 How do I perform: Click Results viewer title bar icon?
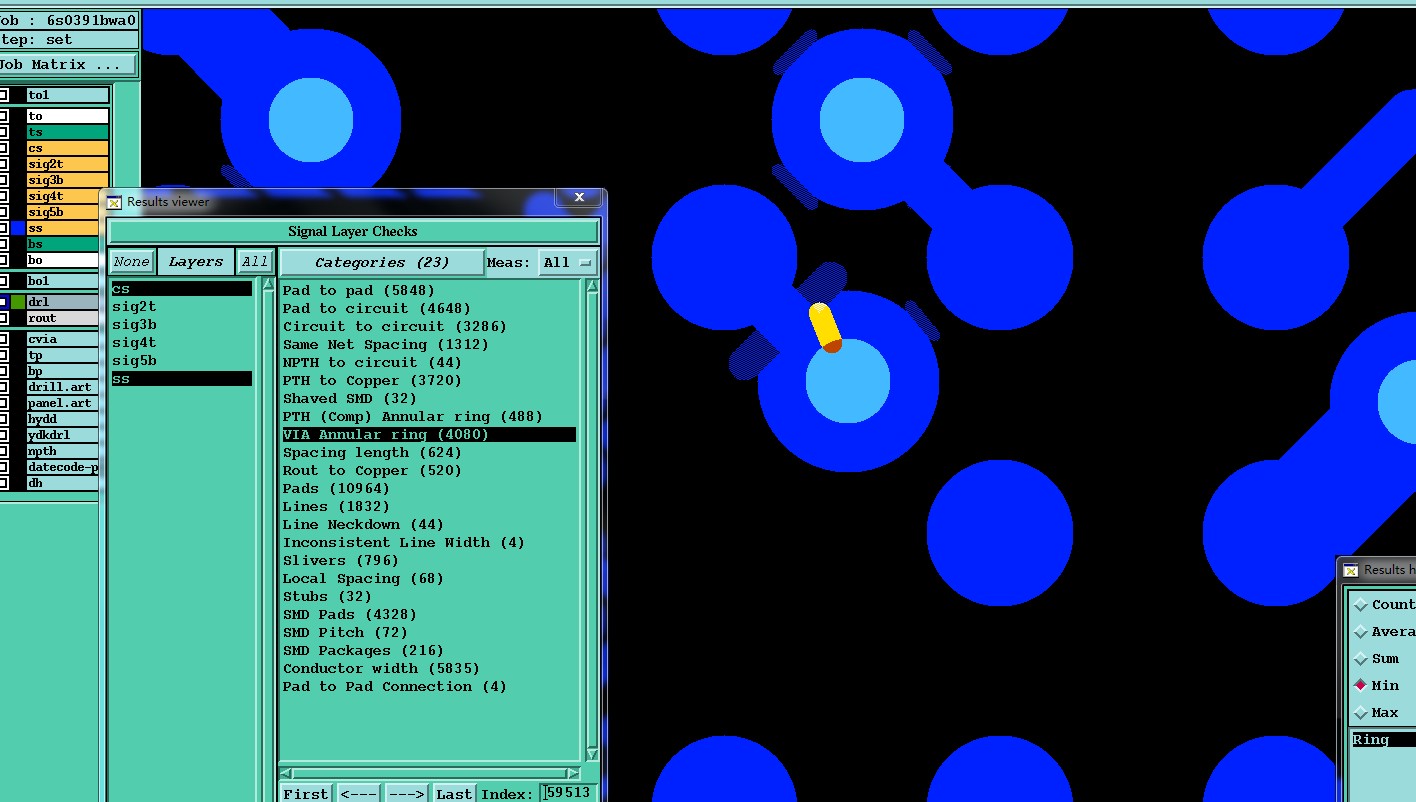[114, 202]
